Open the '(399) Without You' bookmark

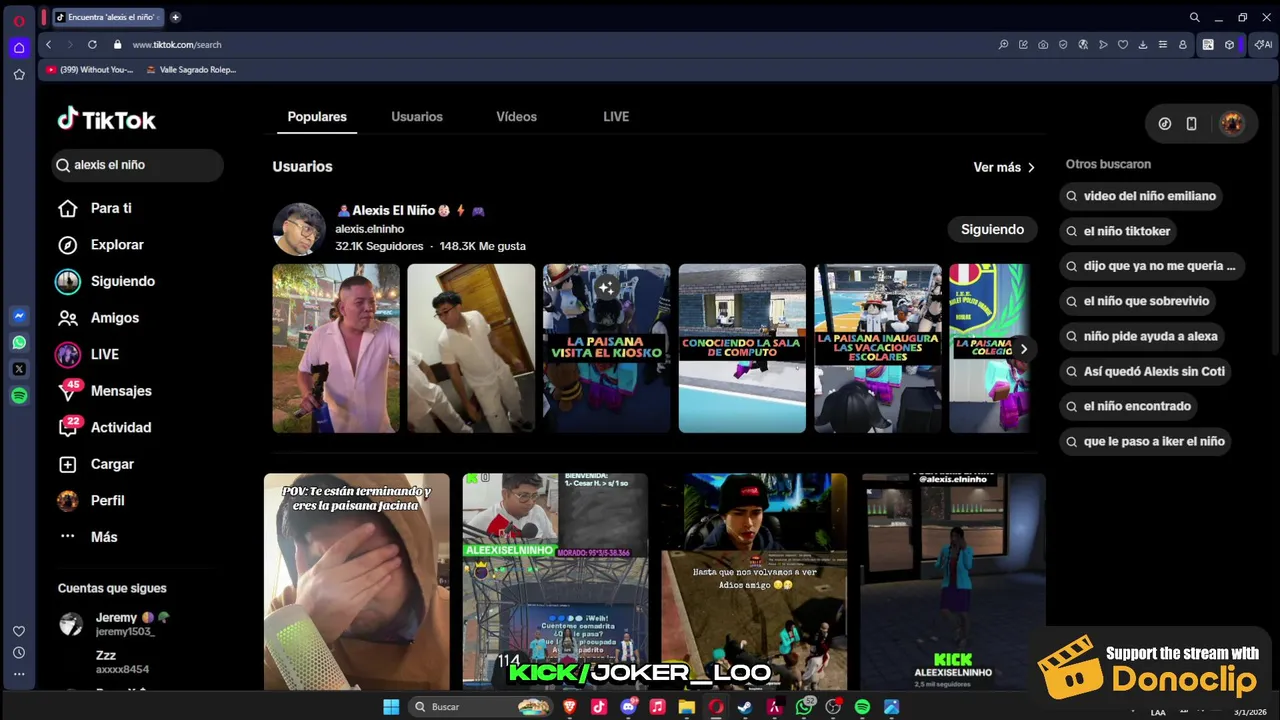point(89,70)
